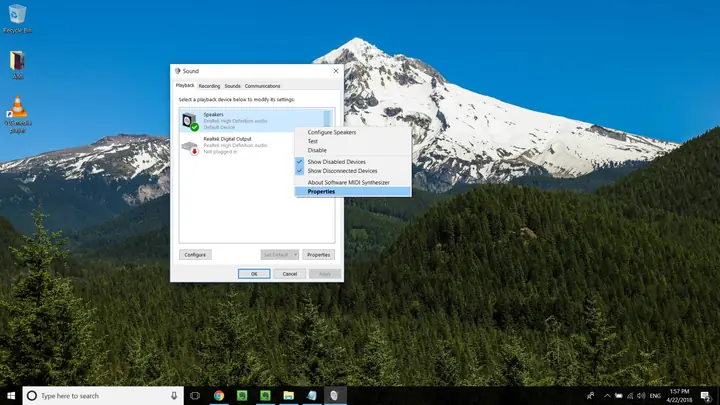Expand the hidden system tray icons chevron
The image size is (720, 405).
[605, 395]
